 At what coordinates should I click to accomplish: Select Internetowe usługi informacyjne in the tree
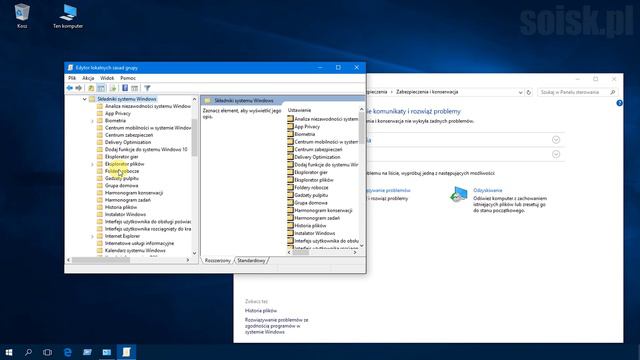click(x=139, y=243)
